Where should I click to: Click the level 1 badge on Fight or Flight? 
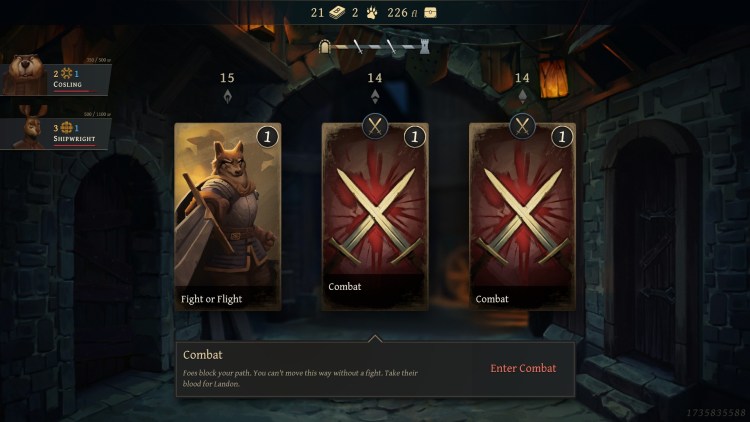267,137
